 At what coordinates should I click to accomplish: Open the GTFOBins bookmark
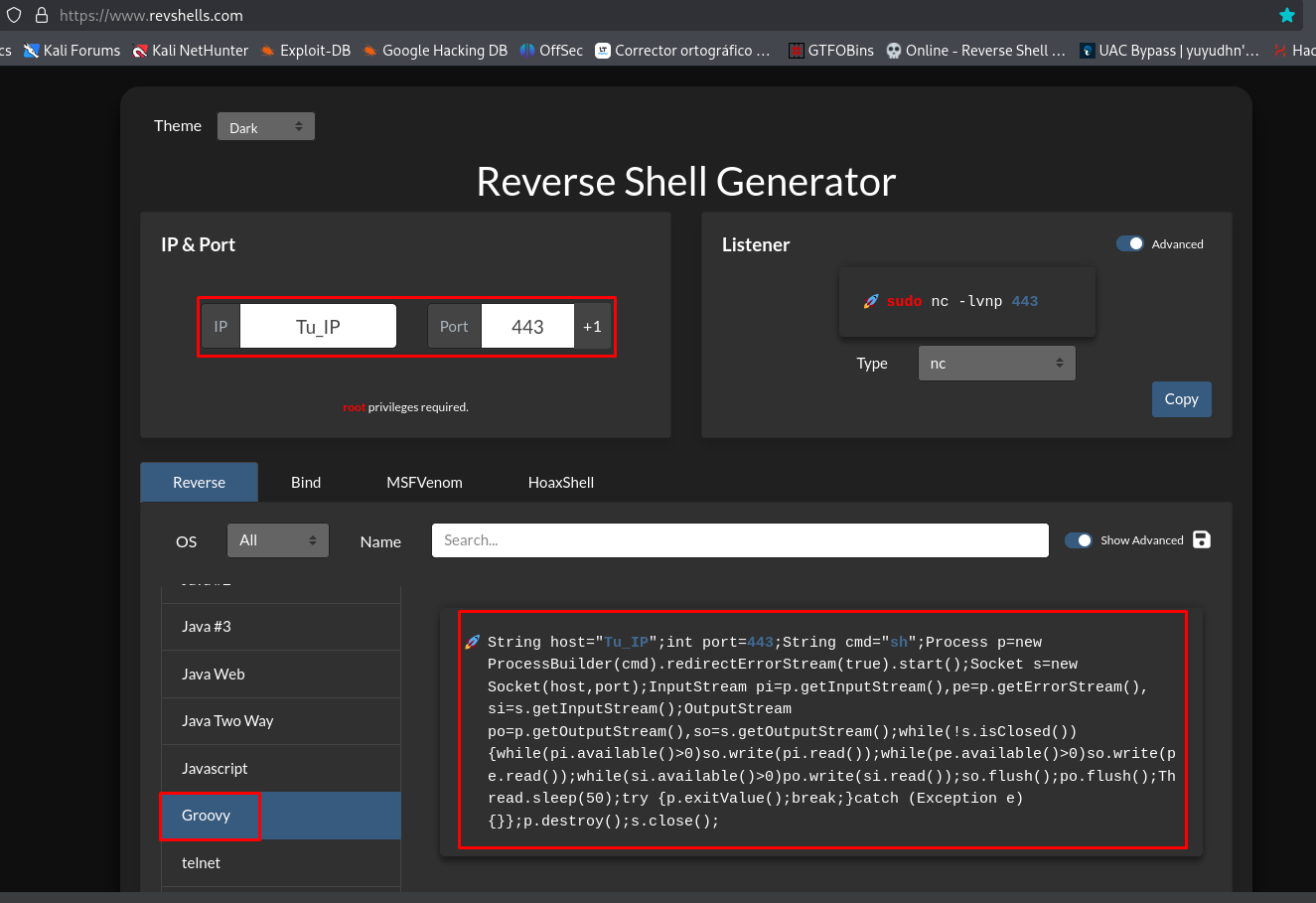pos(831,50)
